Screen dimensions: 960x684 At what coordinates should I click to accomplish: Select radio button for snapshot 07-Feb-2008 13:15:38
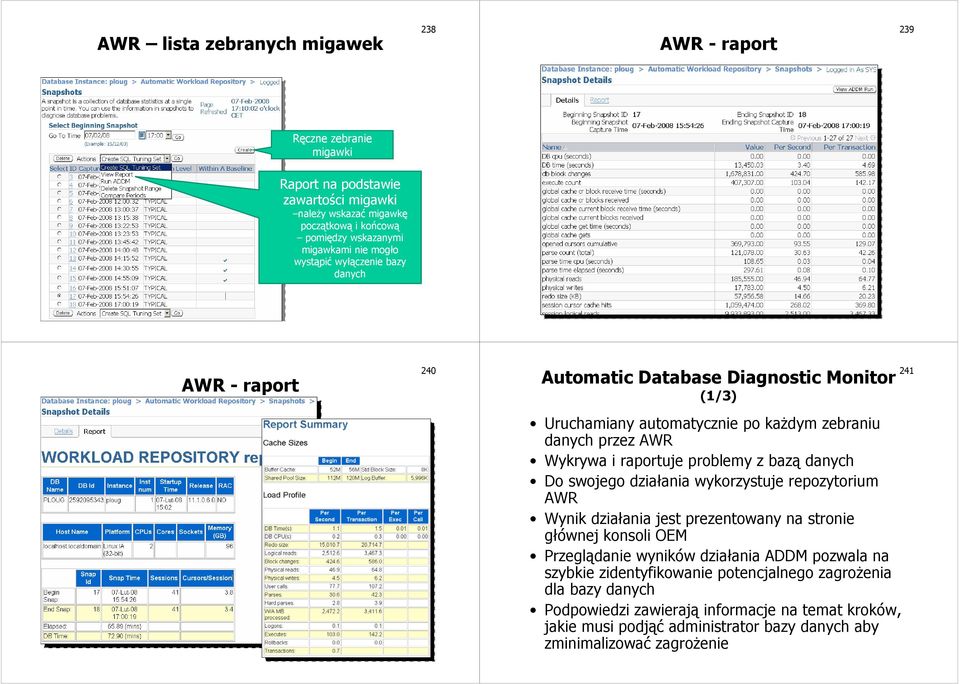click(59, 217)
